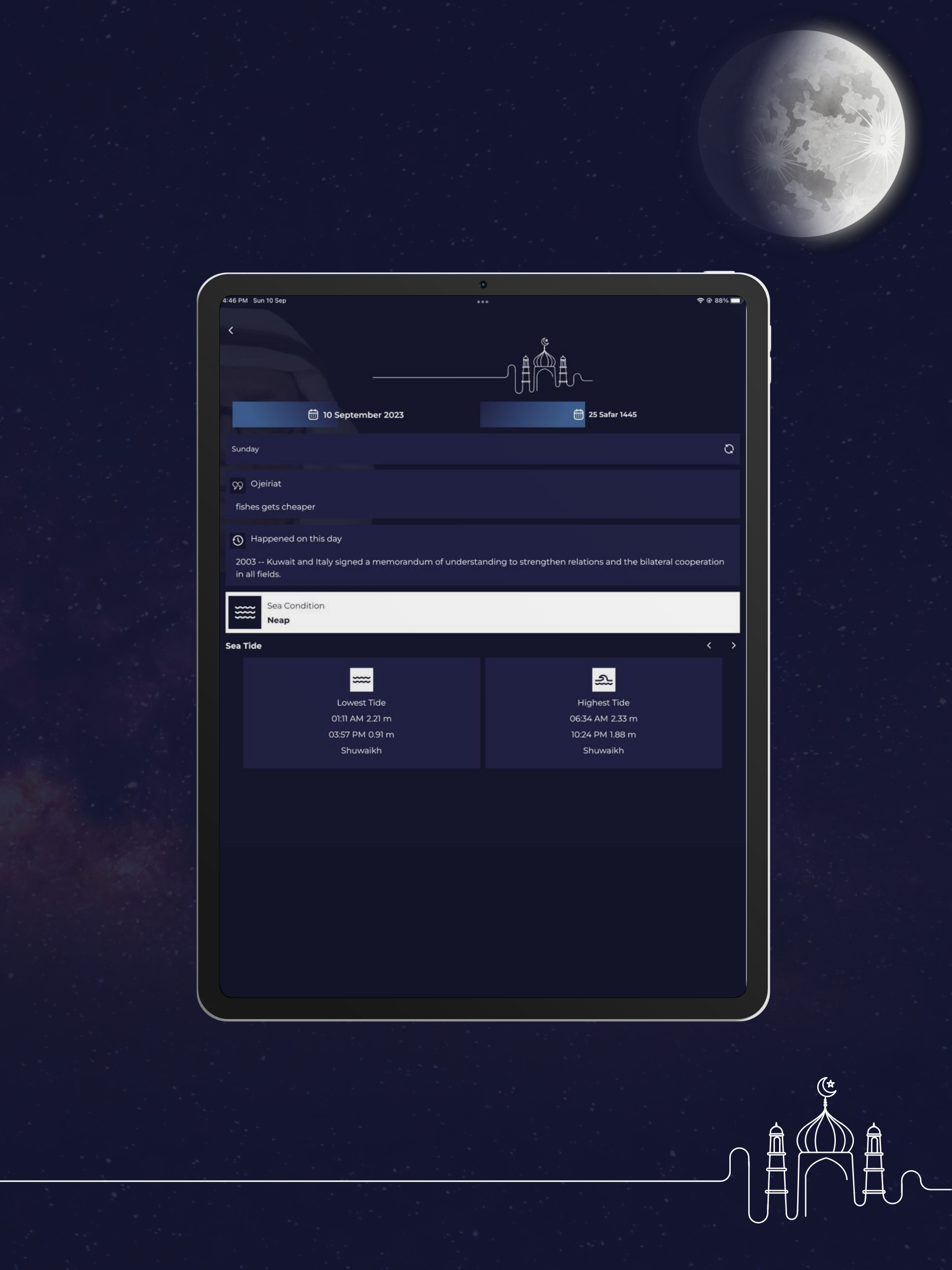Viewport: 952px width, 1270px height.
Task: Click the 'fishes gets cheaper' text
Action: [275, 506]
